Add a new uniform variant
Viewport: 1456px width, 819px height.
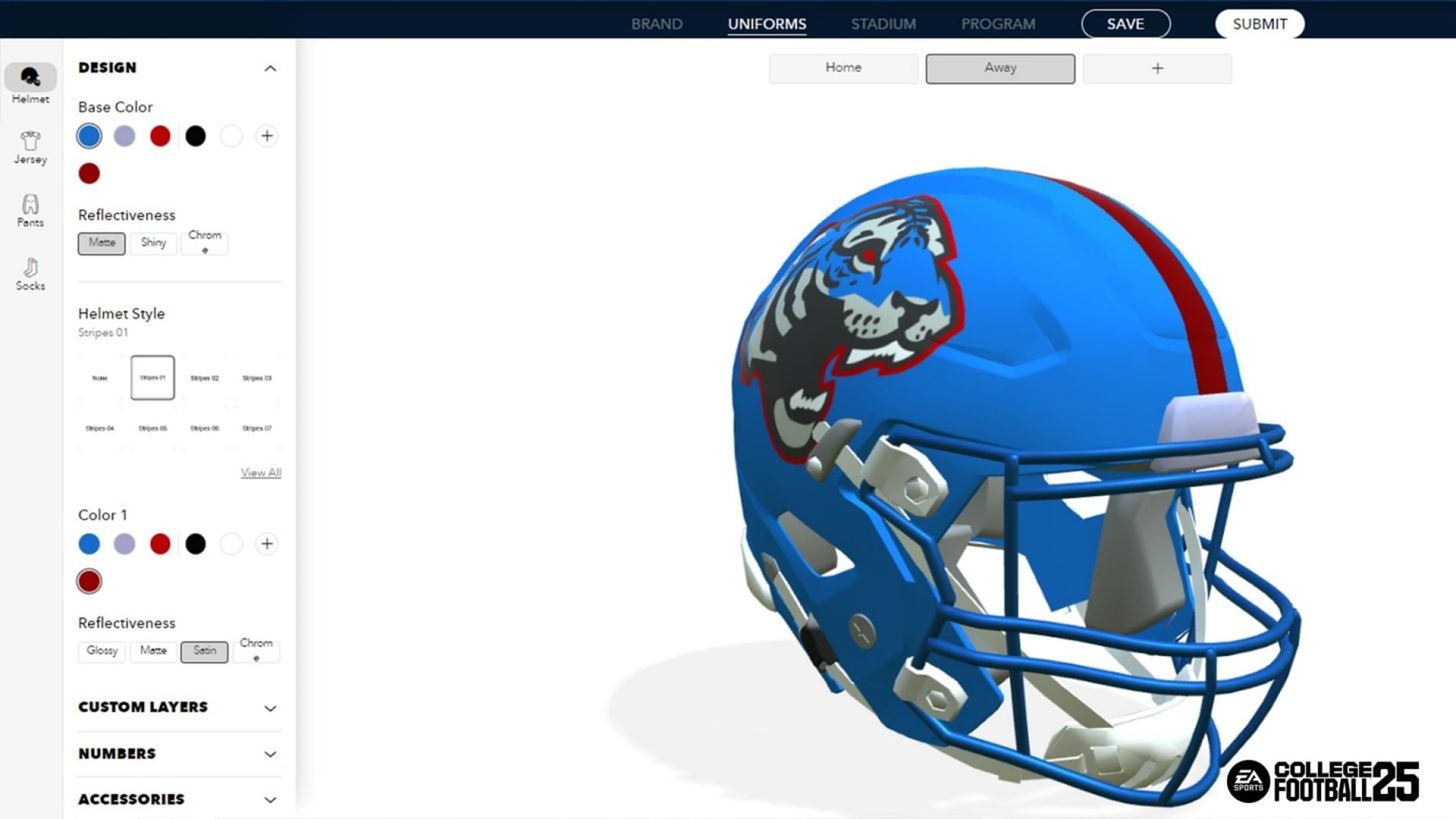(1156, 67)
